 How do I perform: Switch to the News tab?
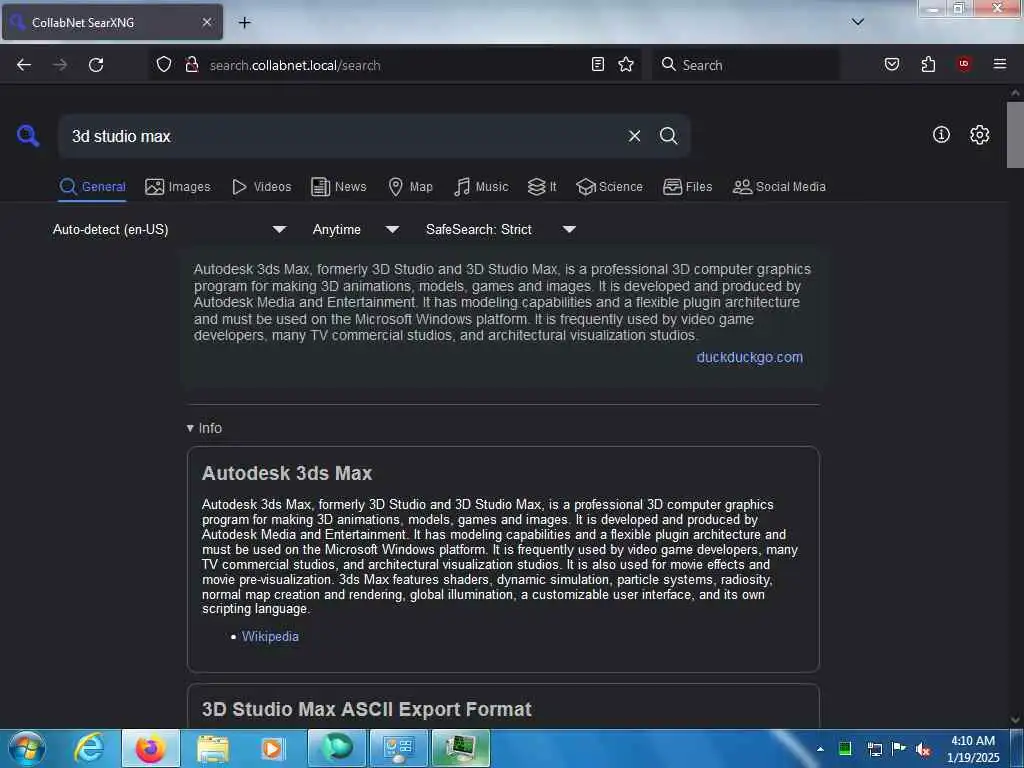pos(339,187)
